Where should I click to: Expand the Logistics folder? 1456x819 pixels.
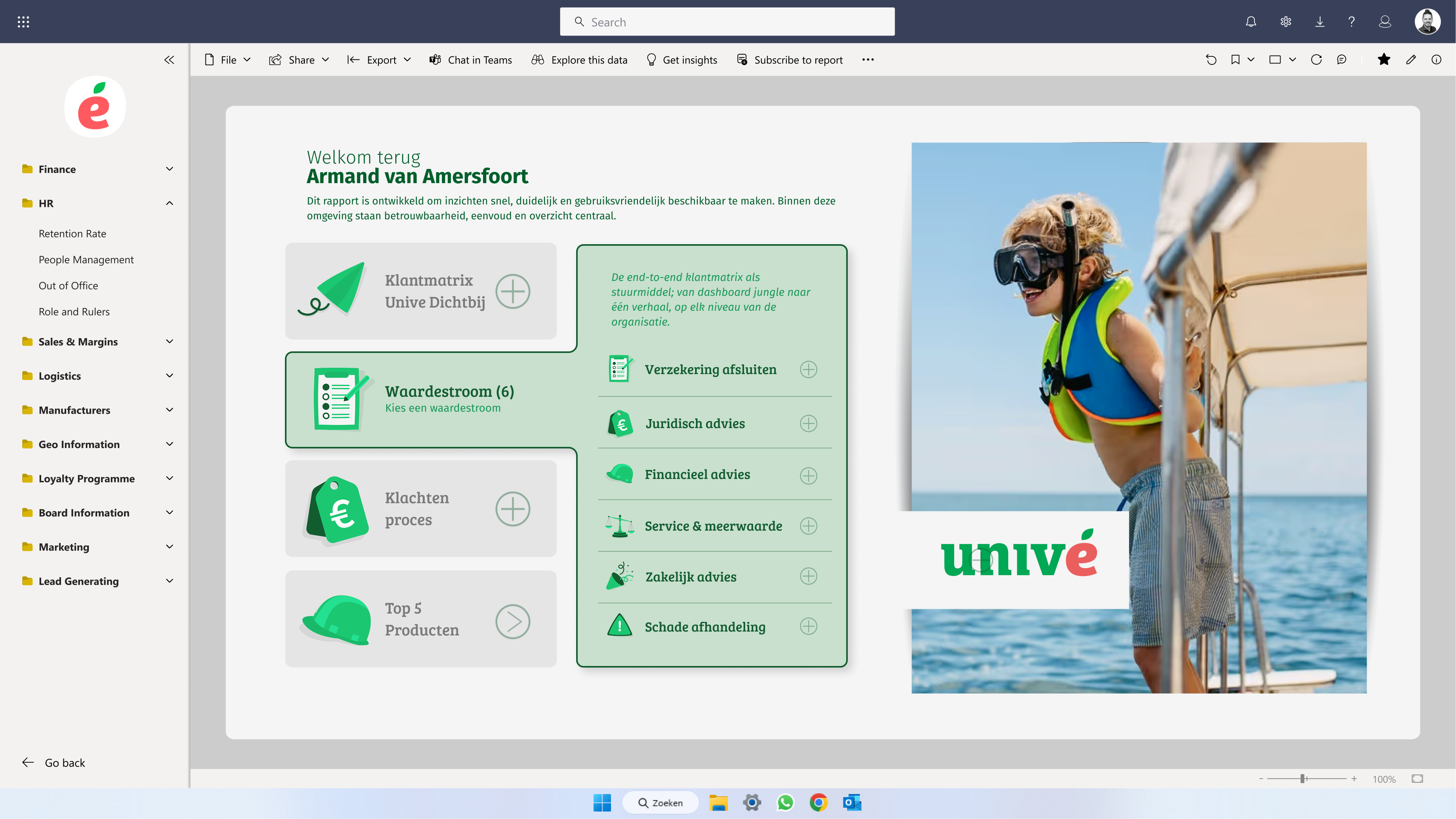click(x=97, y=376)
